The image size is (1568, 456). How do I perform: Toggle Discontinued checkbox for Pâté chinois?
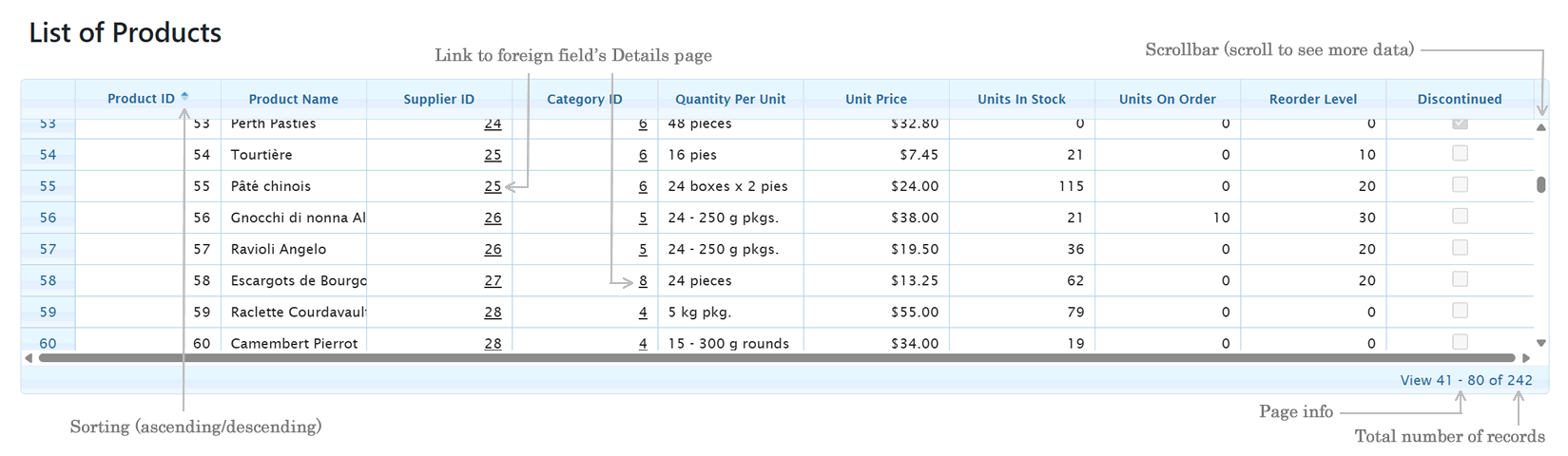(x=1461, y=184)
